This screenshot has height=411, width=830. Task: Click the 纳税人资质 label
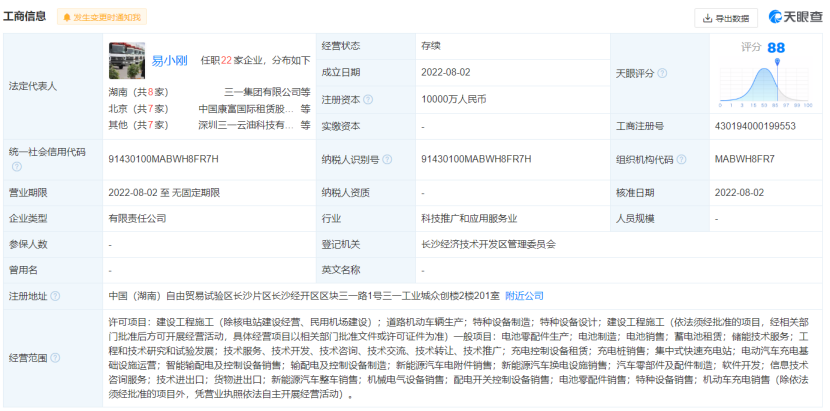pyautogui.click(x=346, y=193)
